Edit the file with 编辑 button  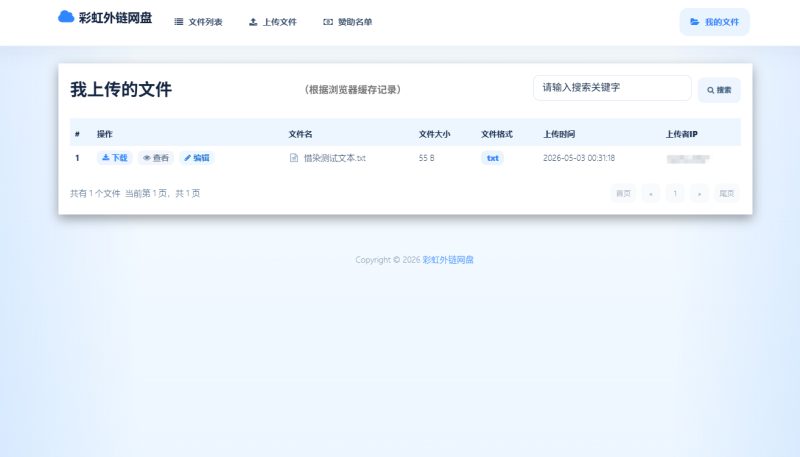(x=197, y=158)
